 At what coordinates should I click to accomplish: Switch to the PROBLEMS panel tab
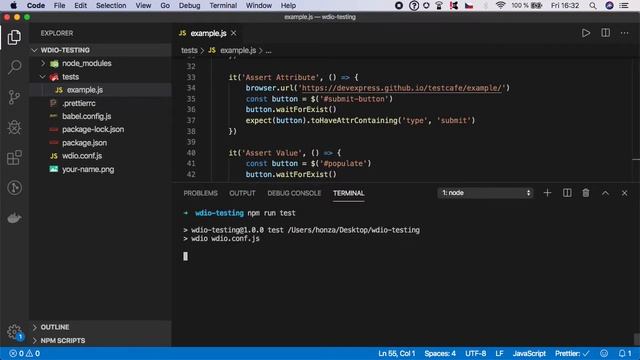(x=200, y=193)
